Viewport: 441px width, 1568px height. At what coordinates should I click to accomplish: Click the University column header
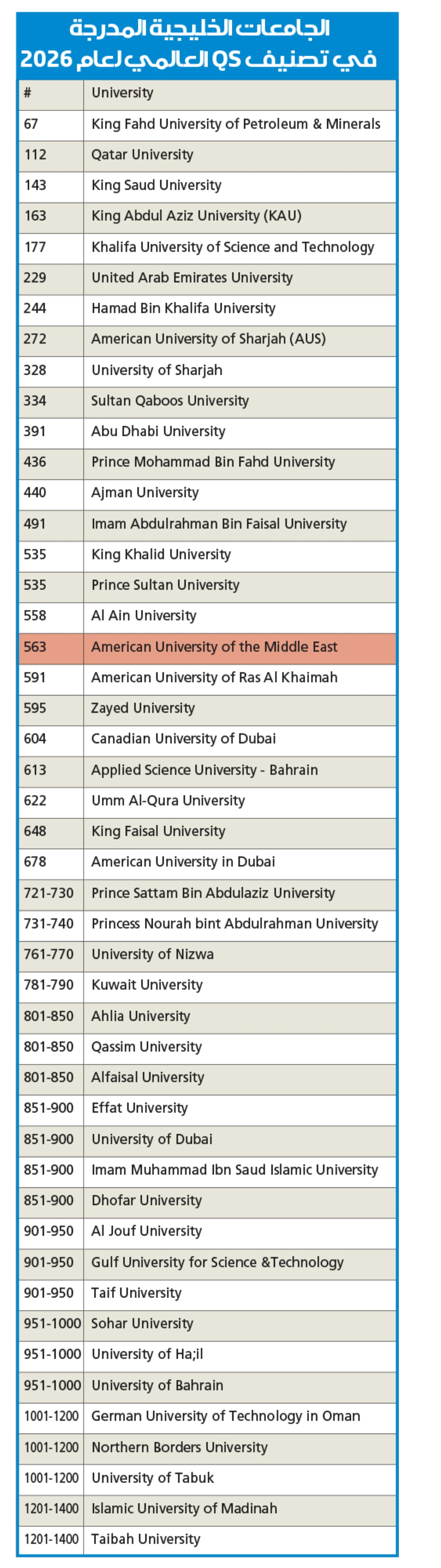[x=122, y=93]
